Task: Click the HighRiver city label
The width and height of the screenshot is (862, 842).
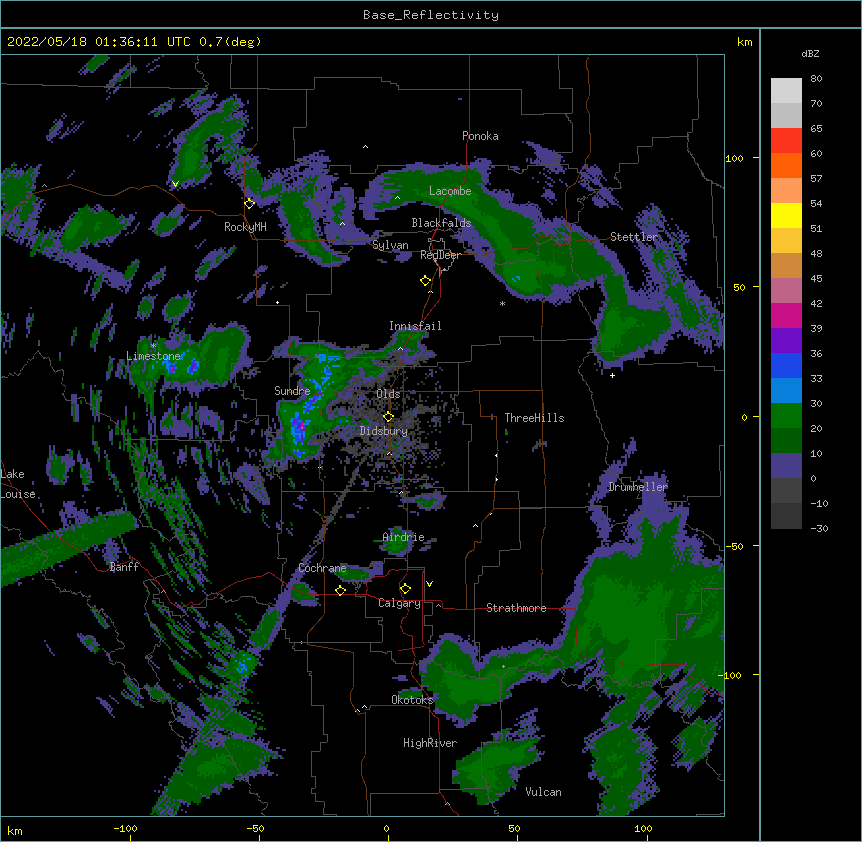Action: 430,743
